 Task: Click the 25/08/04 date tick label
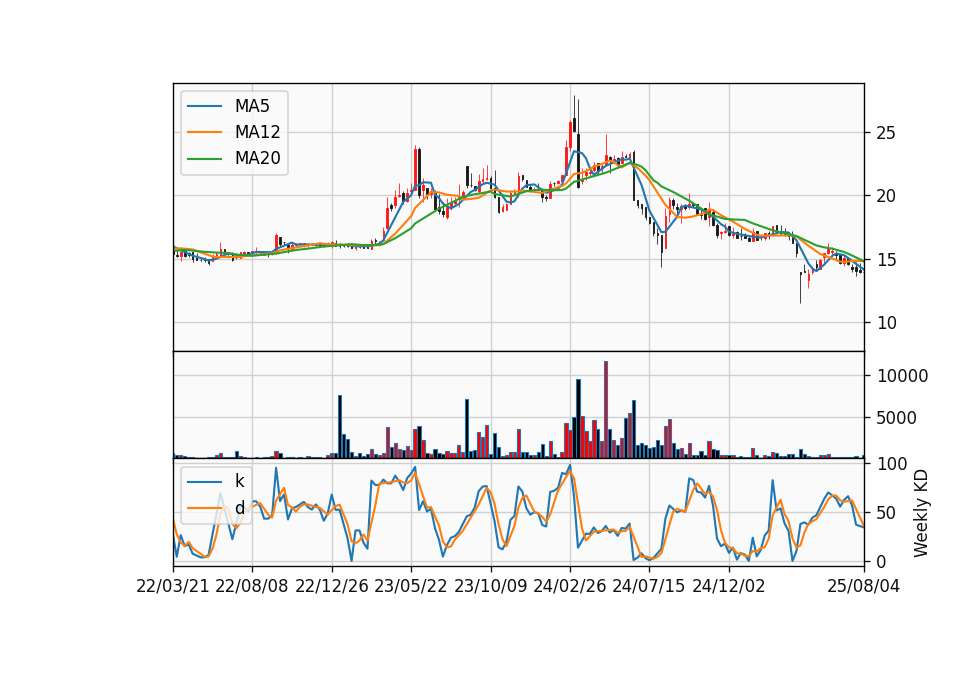864,586
